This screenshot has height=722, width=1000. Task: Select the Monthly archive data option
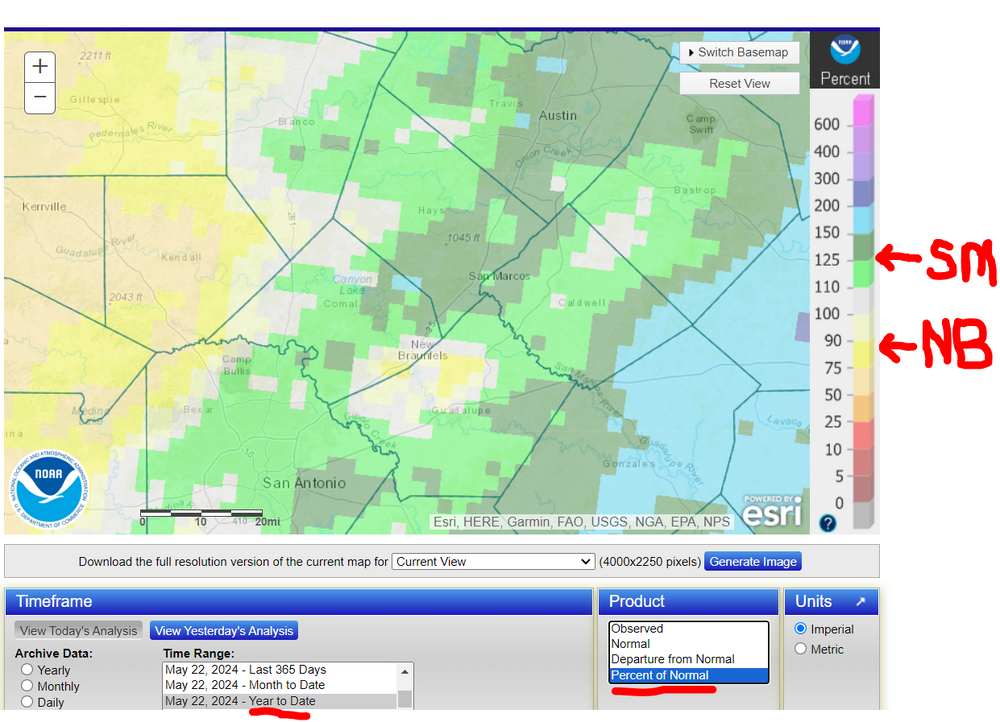tap(28, 686)
